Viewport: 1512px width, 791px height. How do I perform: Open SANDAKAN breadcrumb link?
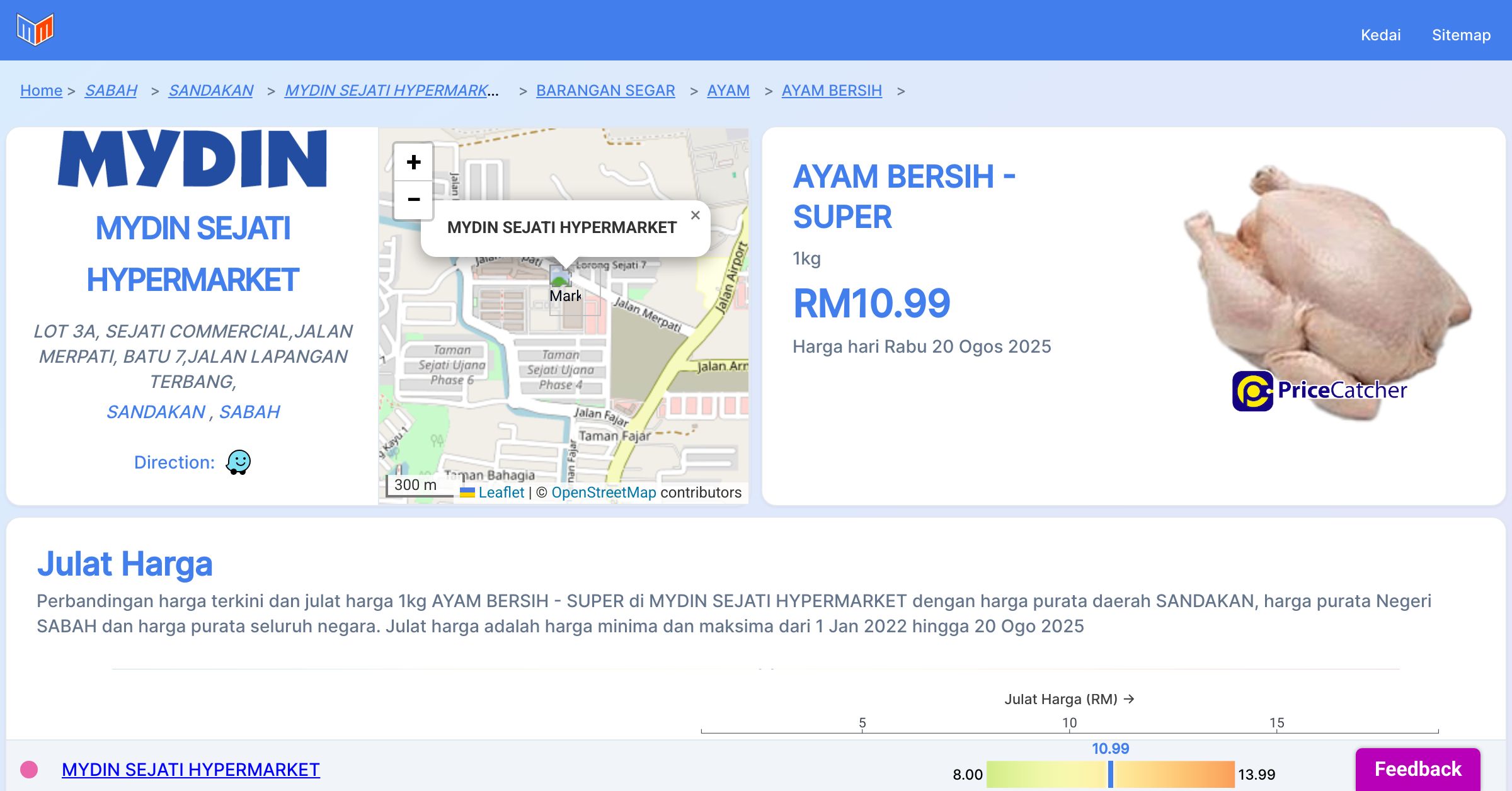pyautogui.click(x=211, y=91)
